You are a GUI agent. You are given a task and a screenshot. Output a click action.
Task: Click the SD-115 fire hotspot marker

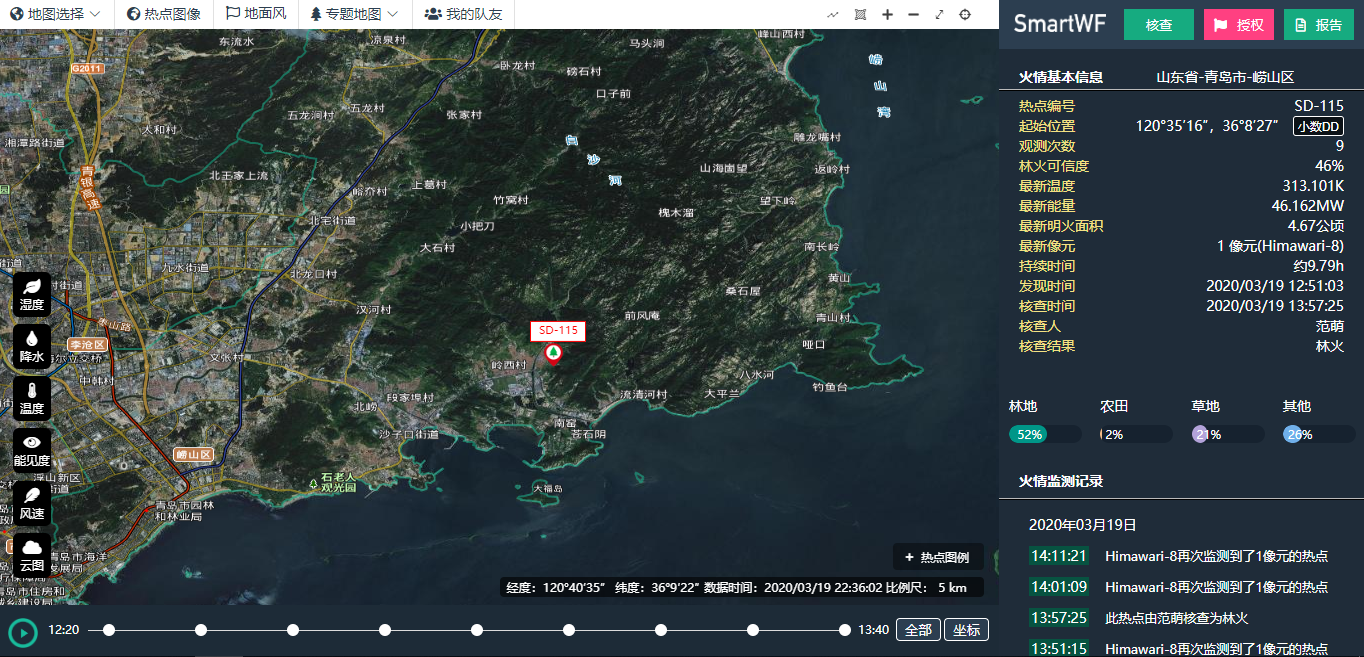point(553,352)
